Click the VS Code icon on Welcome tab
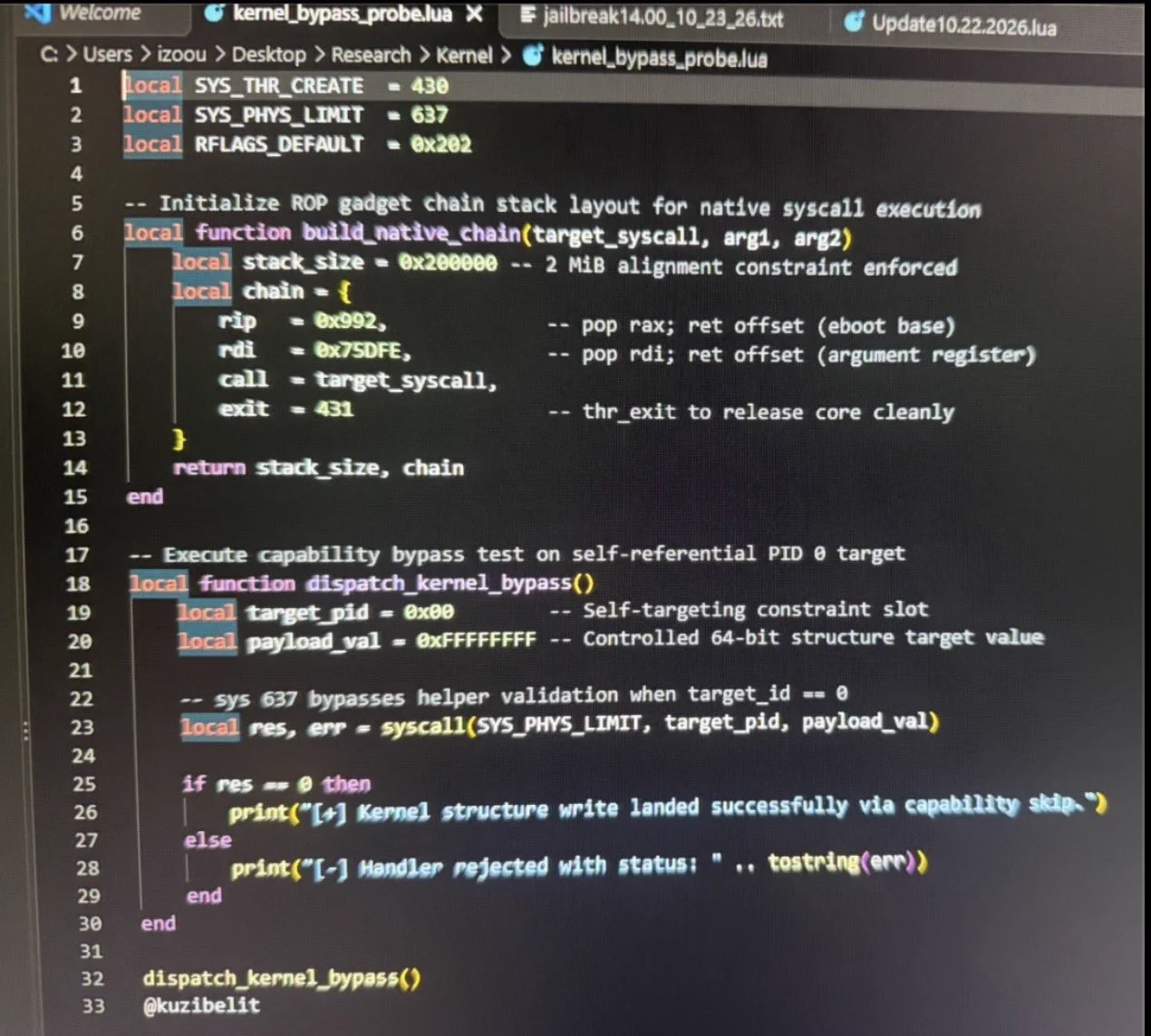Viewport: 1151px width, 1036px height. point(37,12)
